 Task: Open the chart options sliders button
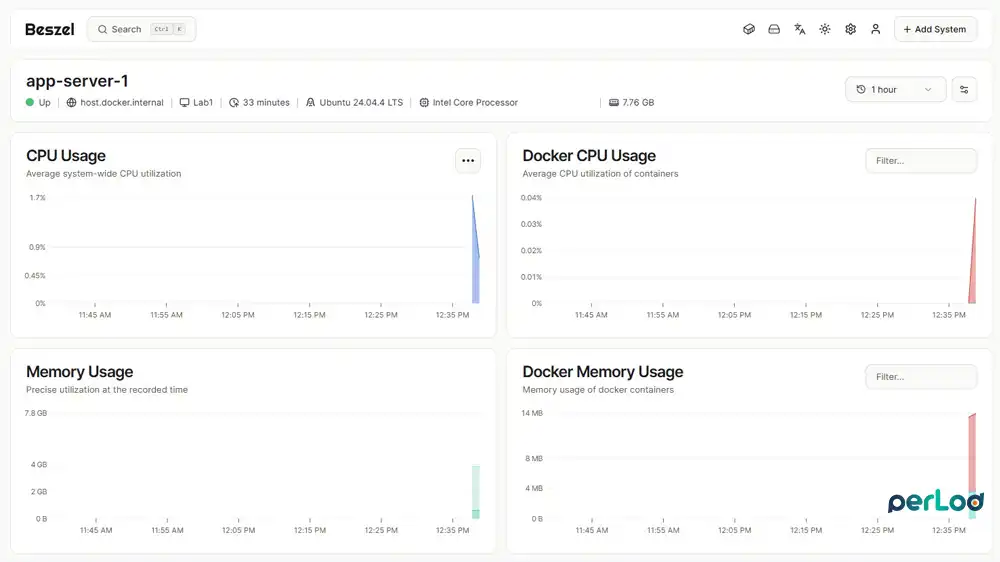(x=964, y=89)
